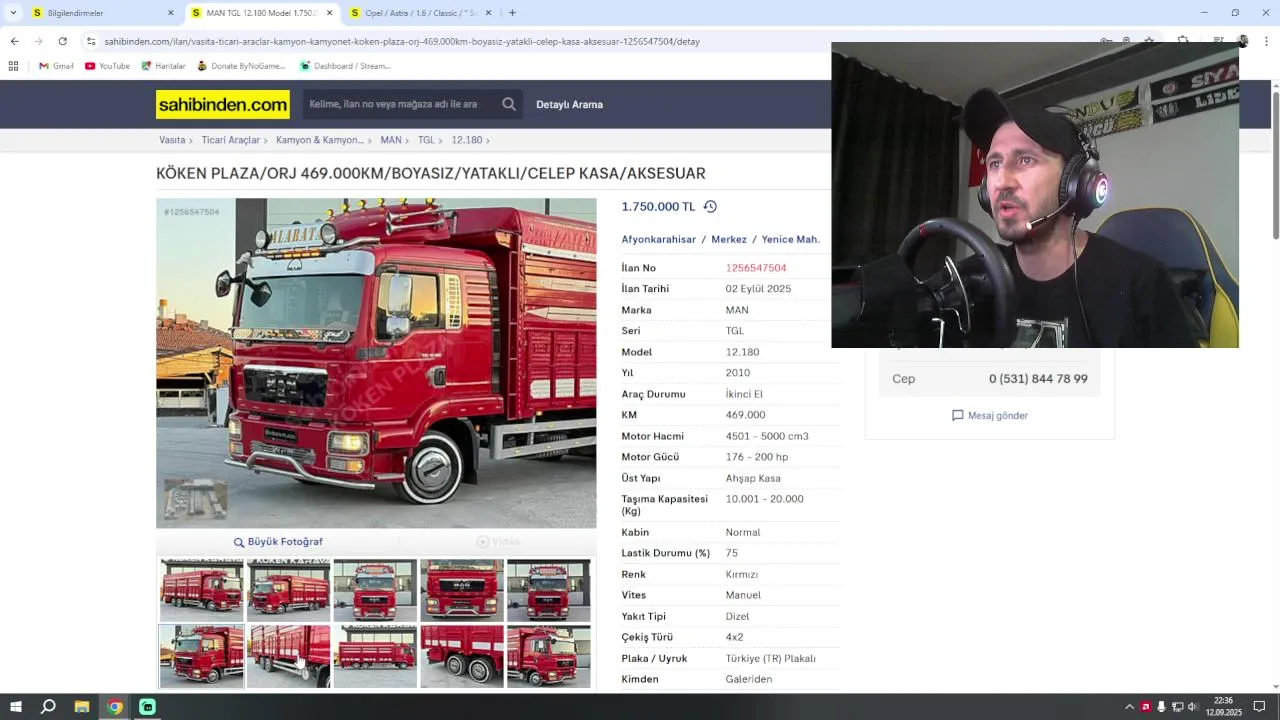
Task: Open the Chrome apps grid
Action: pyautogui.click(x=13, y=66)
